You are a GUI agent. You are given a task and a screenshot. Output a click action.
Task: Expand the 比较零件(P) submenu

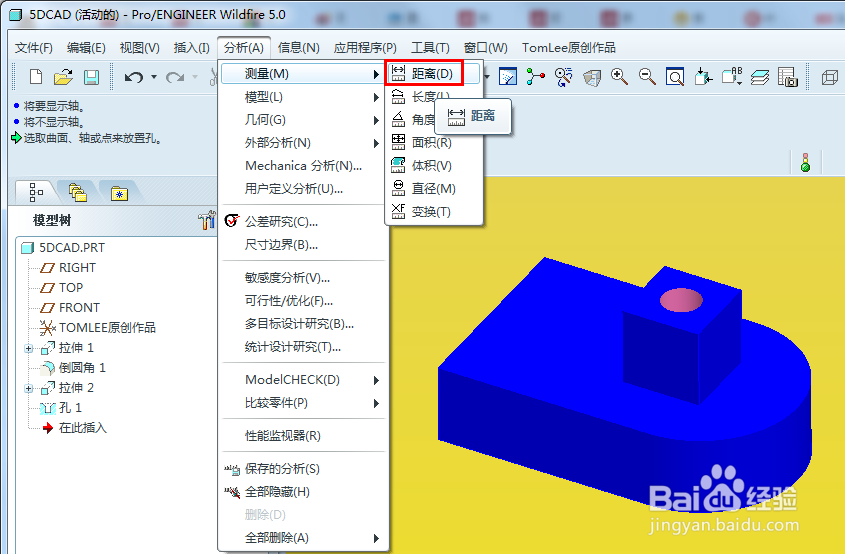click(303, 403)
